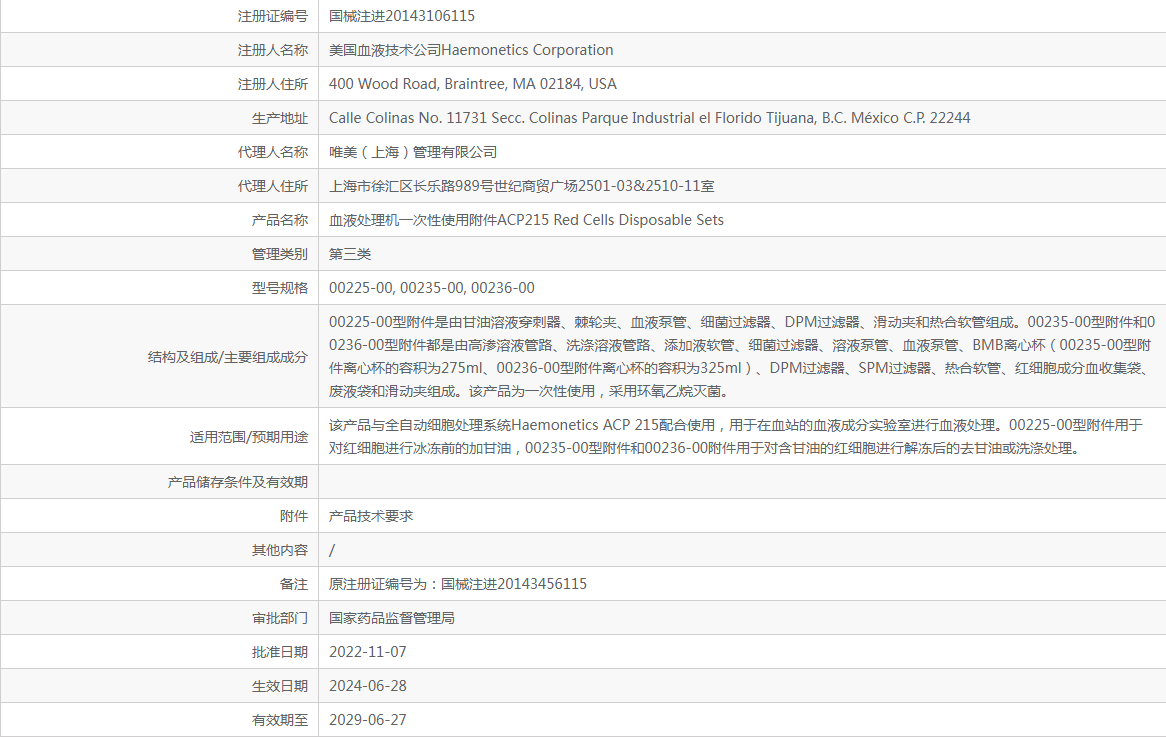Image resolution: width=1166 pixels, height=737 pixels.
Task: Select the intended use paragraph mentioning Haemonetics ACP 215
Action: [x=735, y=437]
